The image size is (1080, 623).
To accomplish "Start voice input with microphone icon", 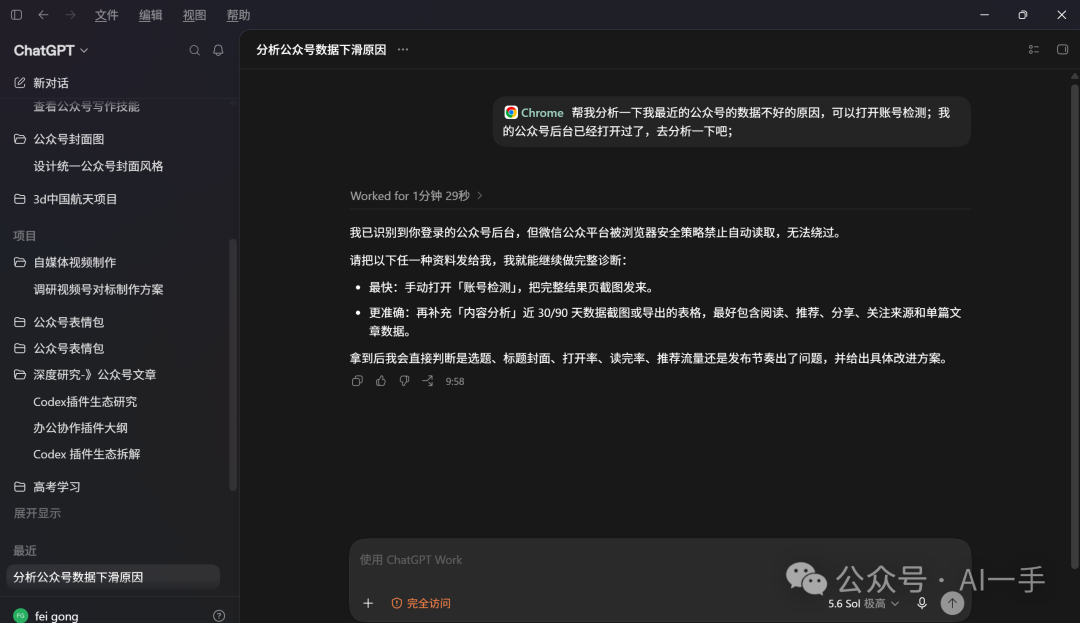I will click(922, 603).
